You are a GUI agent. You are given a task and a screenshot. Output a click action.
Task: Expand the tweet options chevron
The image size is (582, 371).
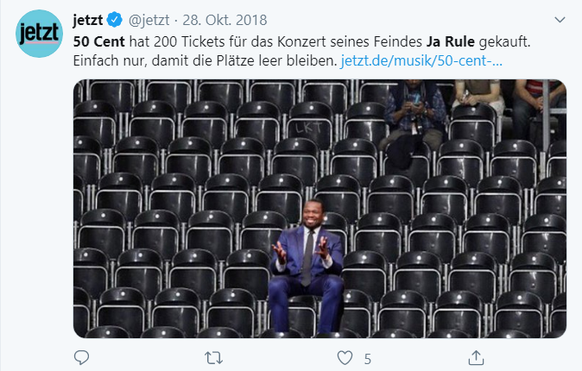[x=560, y=20]
